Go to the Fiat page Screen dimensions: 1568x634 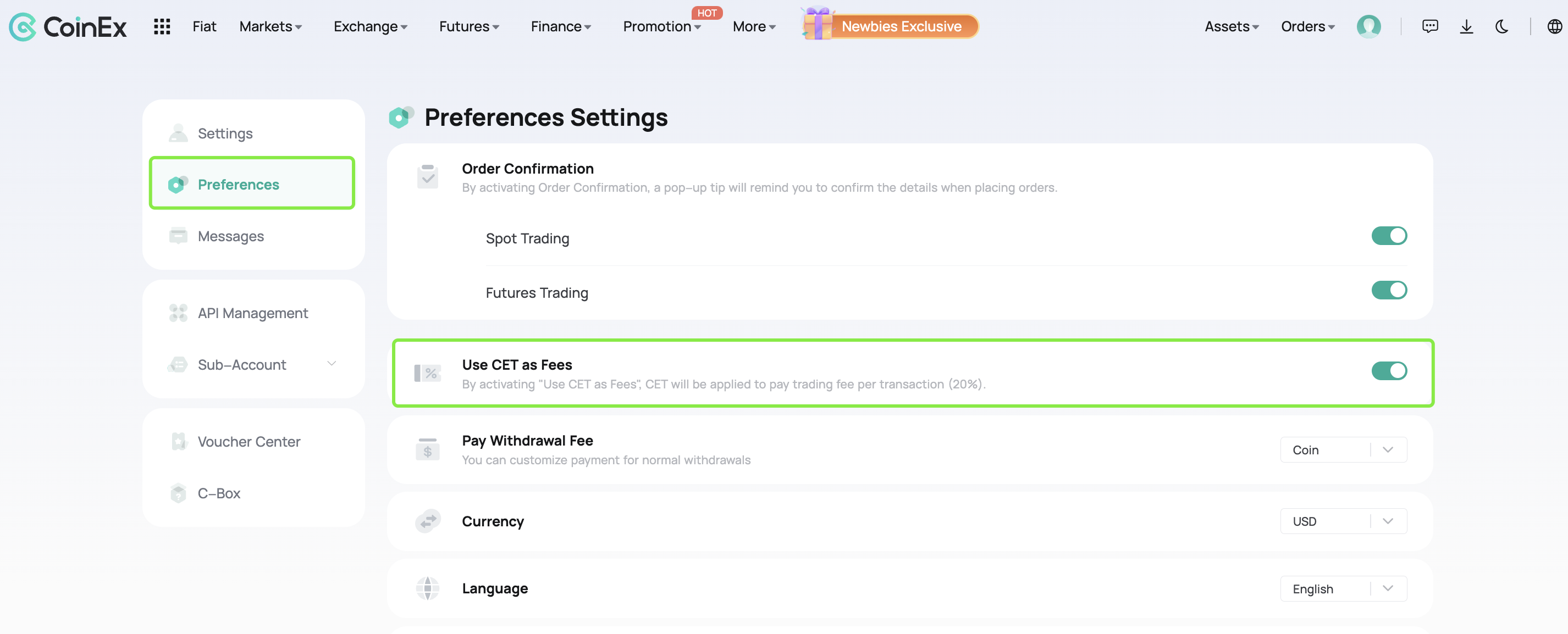[x=204, y=27]
